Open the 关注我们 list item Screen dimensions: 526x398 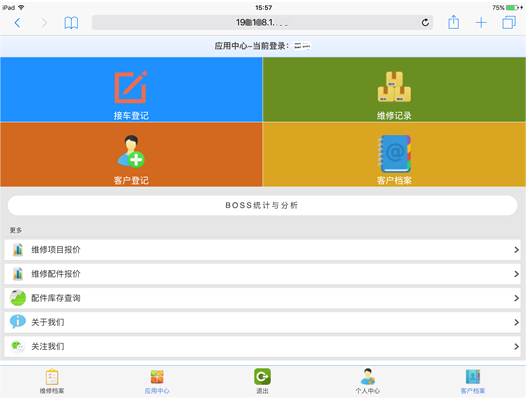tap(262, 346)
